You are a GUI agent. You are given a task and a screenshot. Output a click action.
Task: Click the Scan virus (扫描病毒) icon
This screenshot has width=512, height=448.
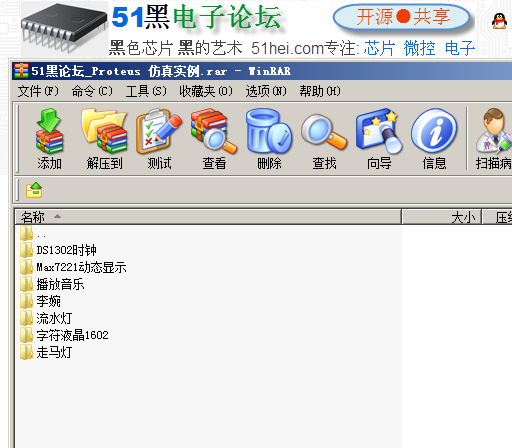tap(494, 131)
